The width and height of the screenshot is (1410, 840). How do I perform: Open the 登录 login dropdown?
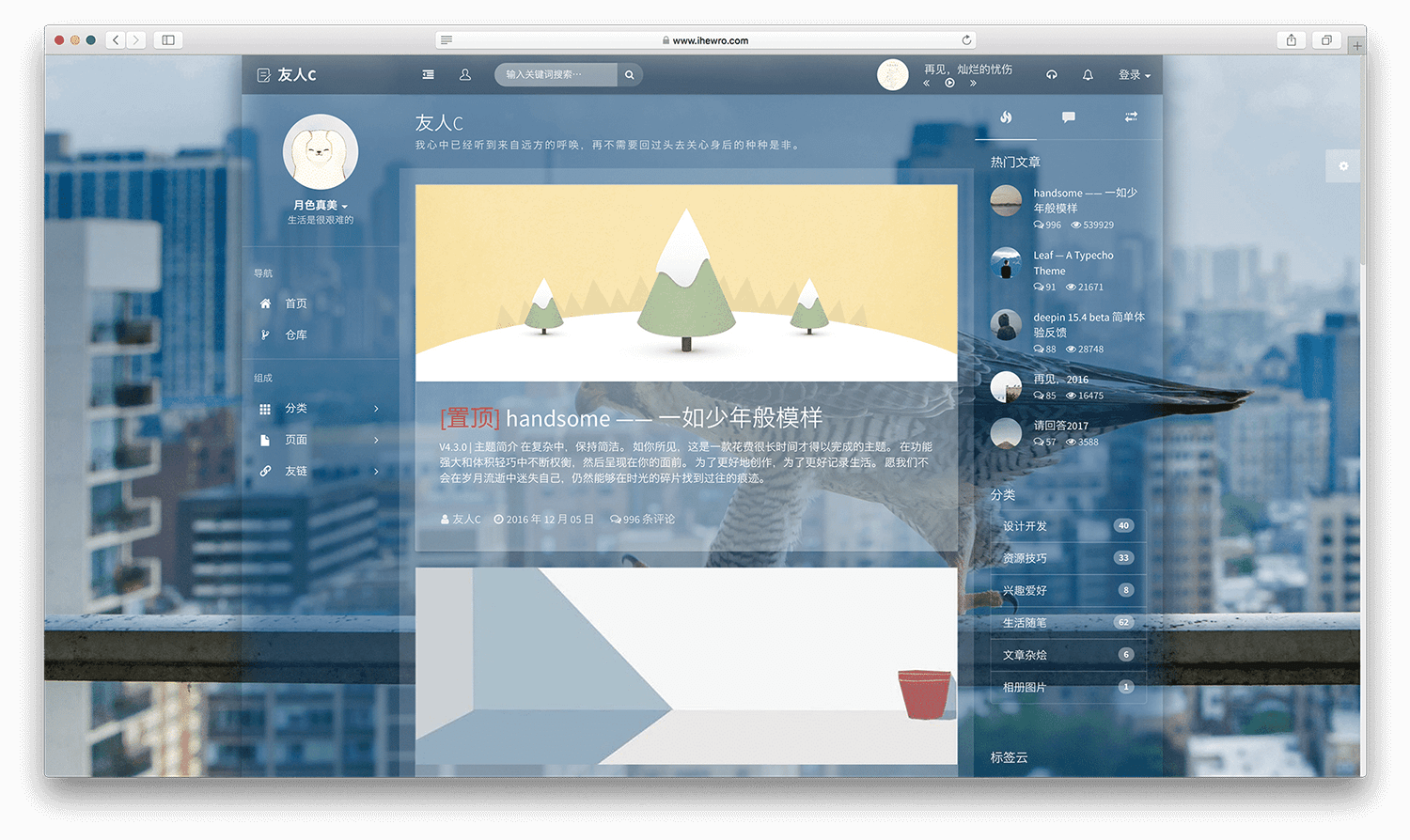(x=1135, y=74)
